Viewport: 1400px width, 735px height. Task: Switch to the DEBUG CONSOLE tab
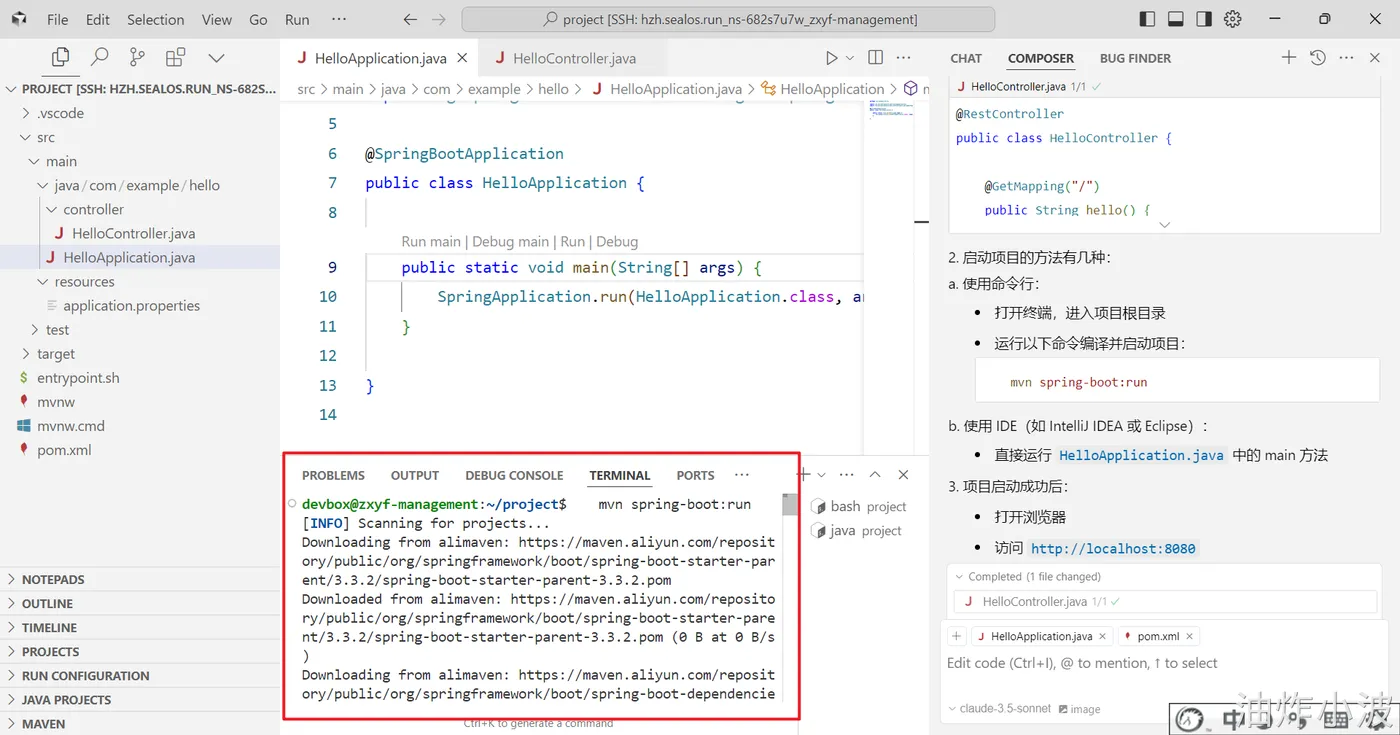514,475
